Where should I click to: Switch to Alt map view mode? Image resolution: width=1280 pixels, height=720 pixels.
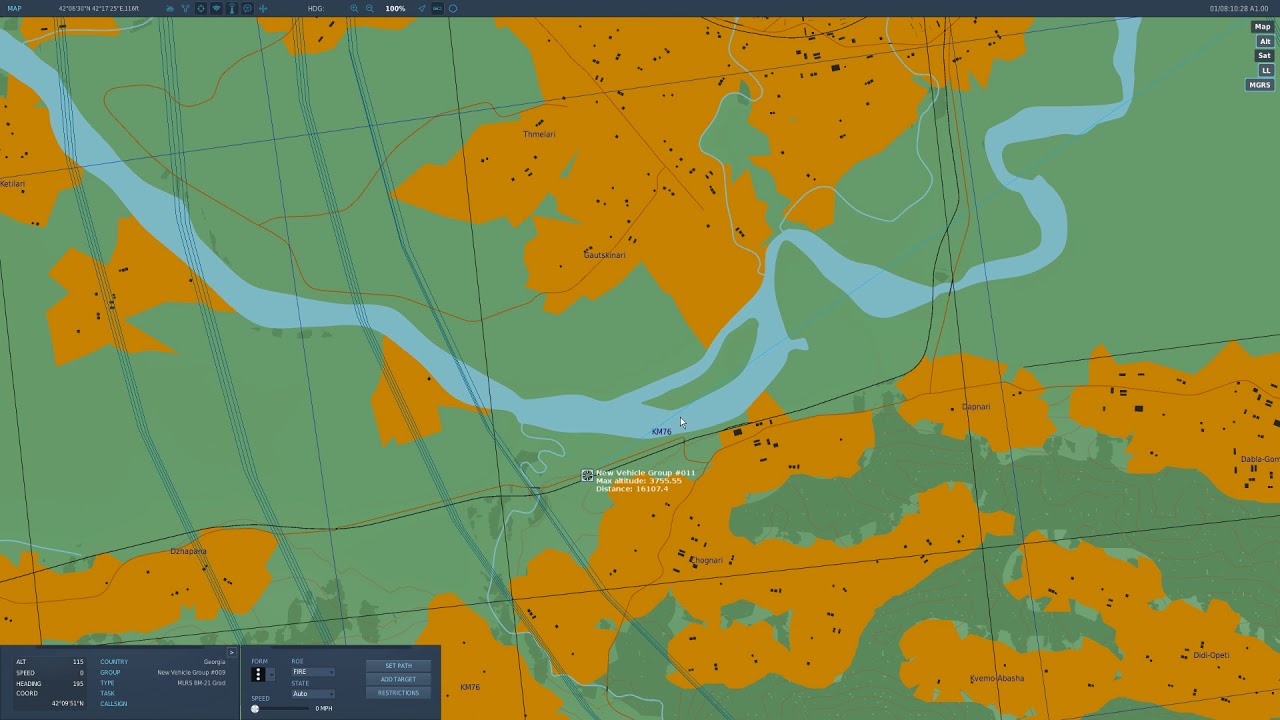pos(1265,41)
